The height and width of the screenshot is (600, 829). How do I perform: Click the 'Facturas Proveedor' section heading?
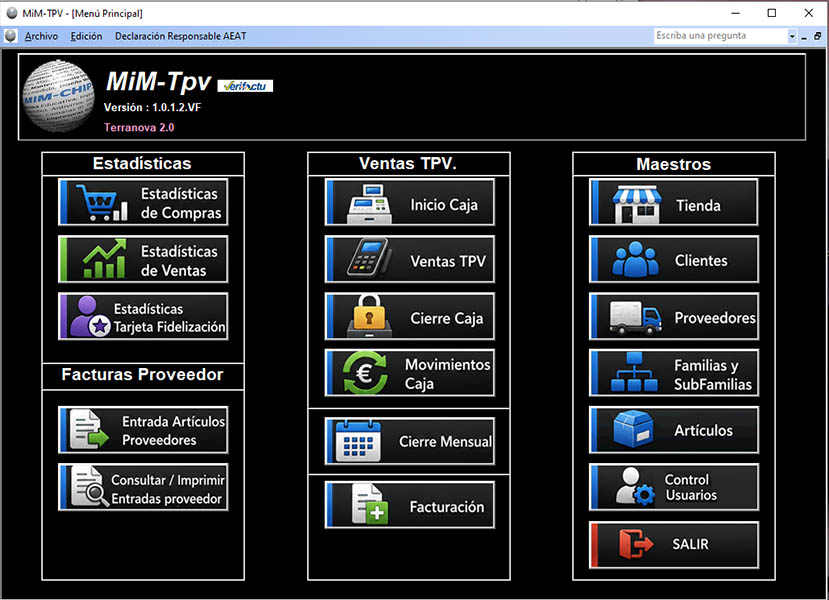pos(142,374)
